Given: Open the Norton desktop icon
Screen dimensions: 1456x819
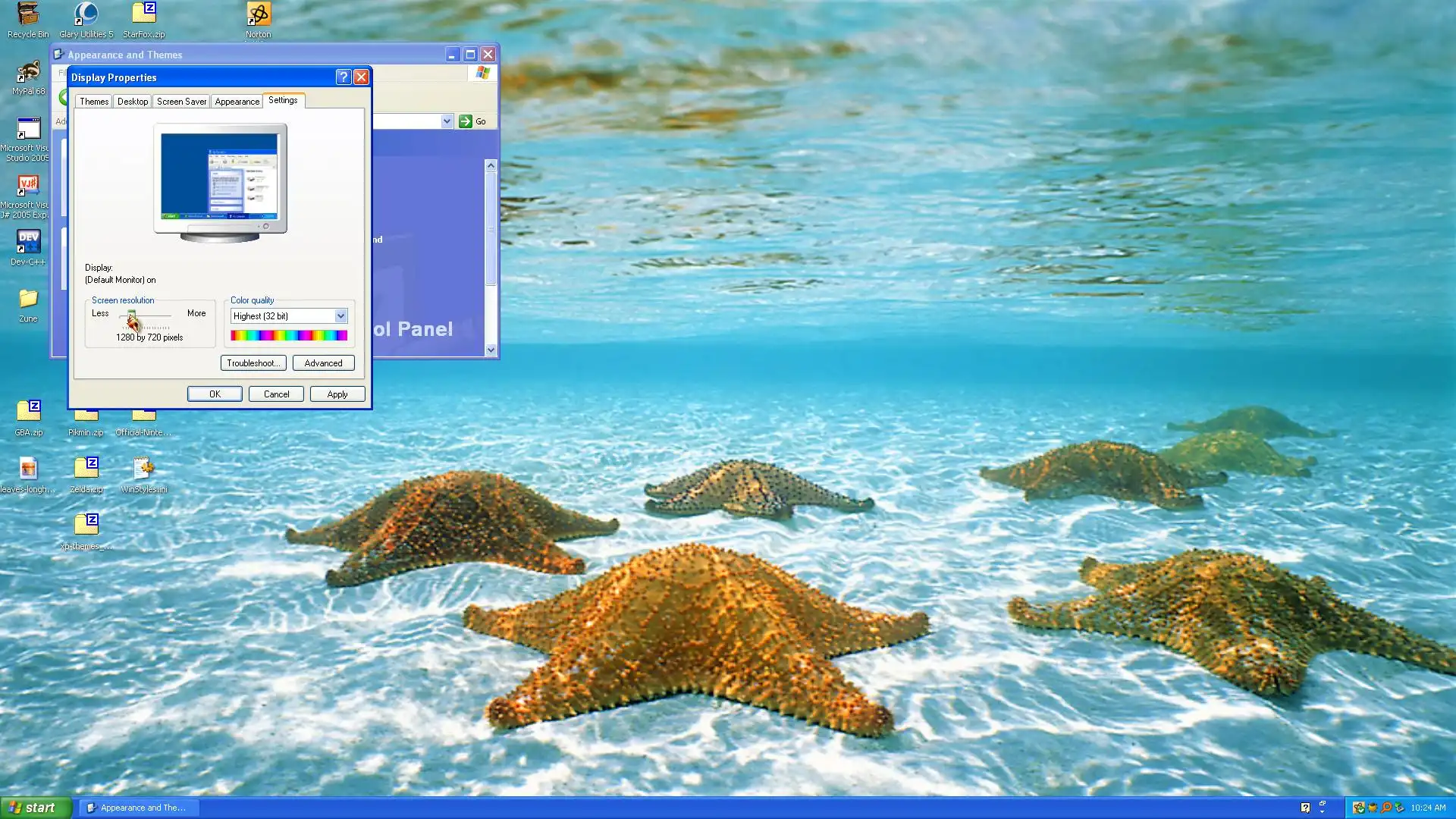Looking at the screenshot, I should 258,15.
